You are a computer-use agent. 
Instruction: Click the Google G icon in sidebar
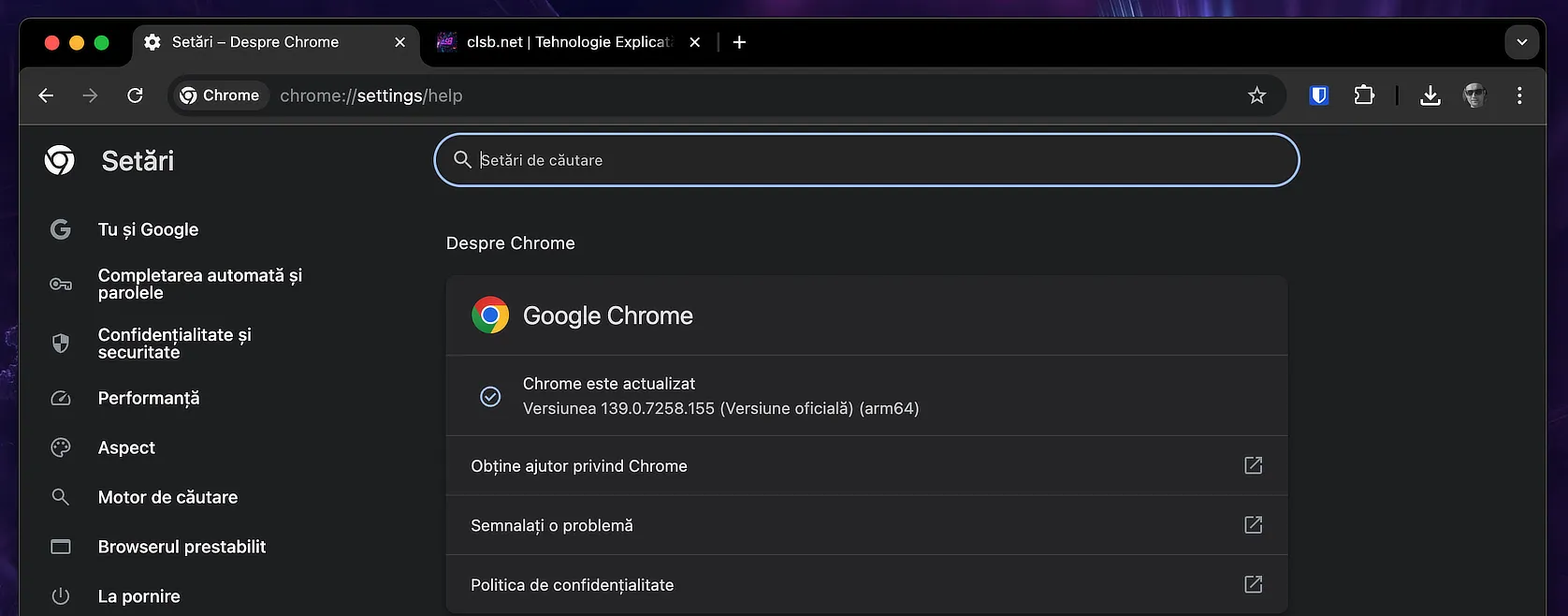point(61,229)
